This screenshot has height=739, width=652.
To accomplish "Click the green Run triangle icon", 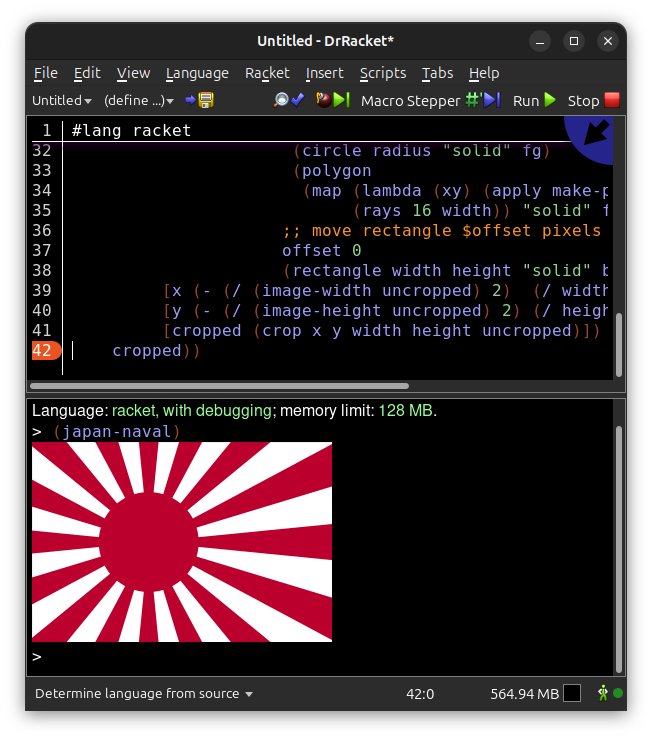I will tap(550, 100).
